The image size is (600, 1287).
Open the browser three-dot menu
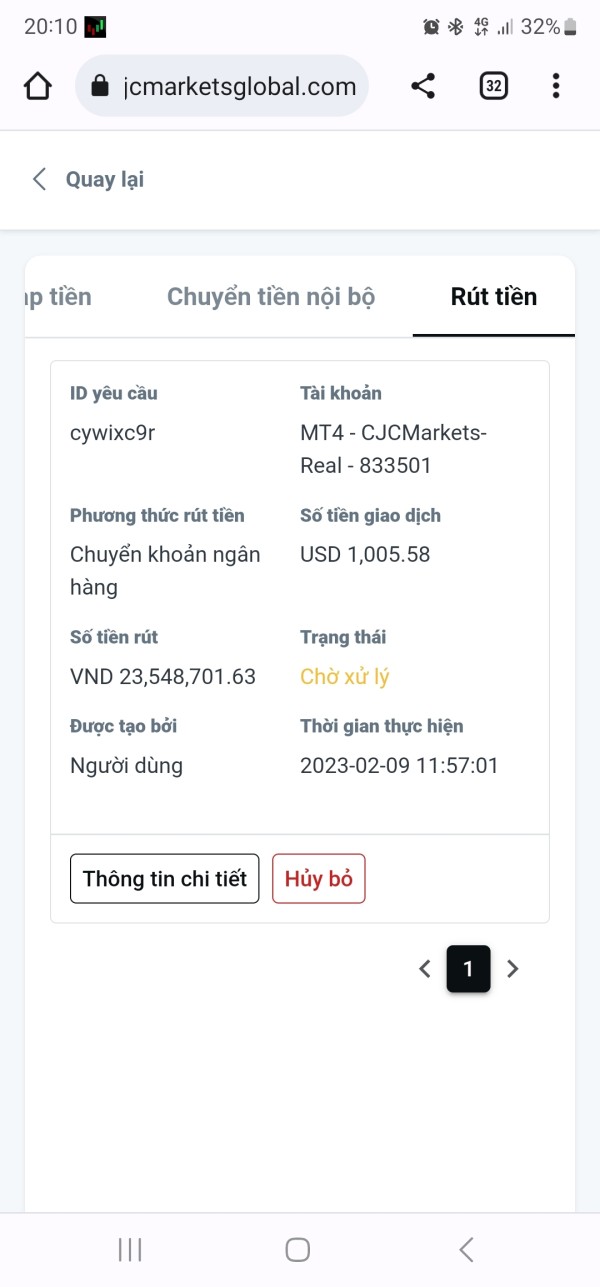pos(556,87)
